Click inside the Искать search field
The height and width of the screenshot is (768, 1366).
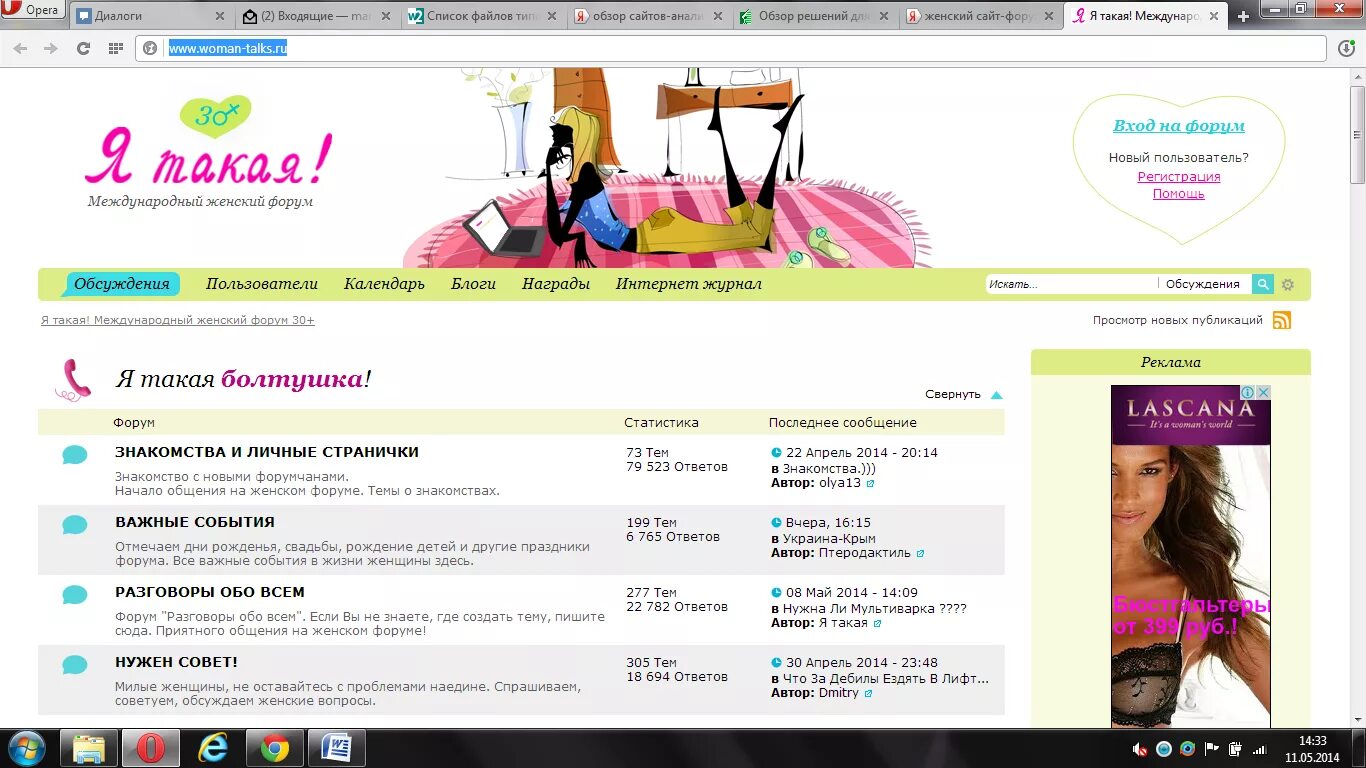[x=1070, y=284]
